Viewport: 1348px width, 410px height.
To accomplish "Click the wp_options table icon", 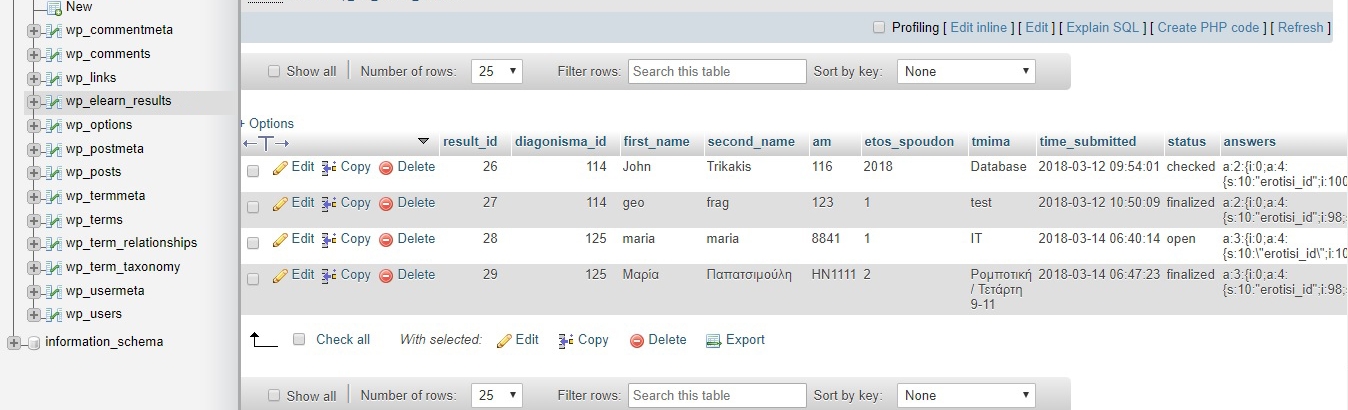I will point(54,126).
